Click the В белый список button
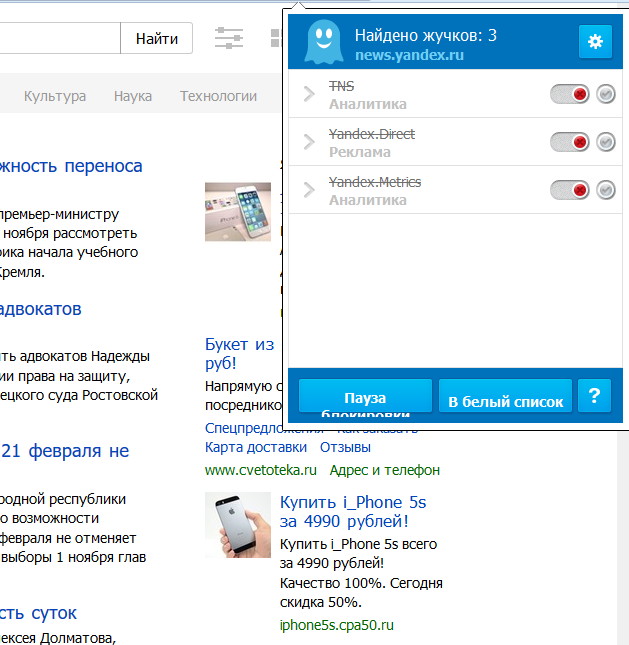Screen dimensions: 629x645 505,396
